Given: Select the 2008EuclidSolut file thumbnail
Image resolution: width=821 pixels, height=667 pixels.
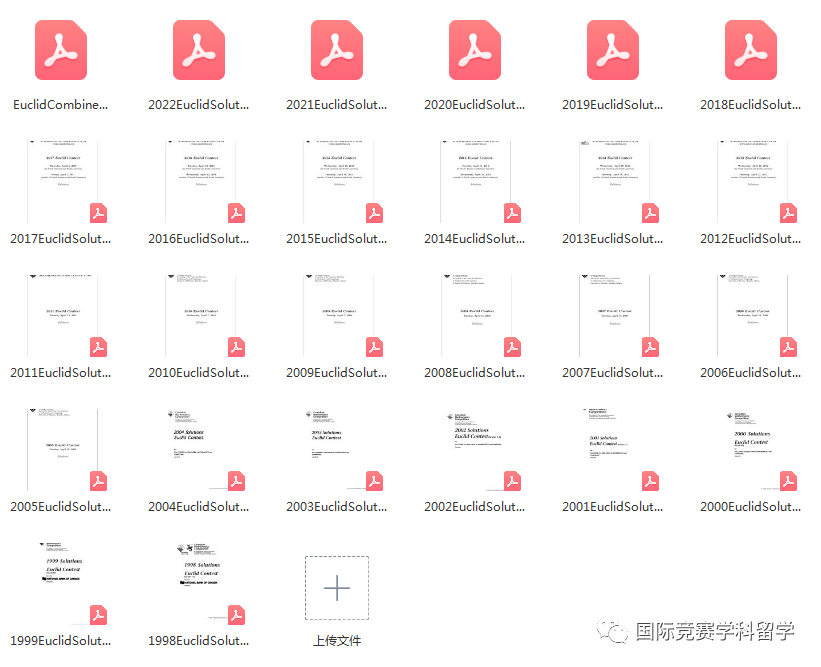Looking at the screenshot, I should click(476, 316).
